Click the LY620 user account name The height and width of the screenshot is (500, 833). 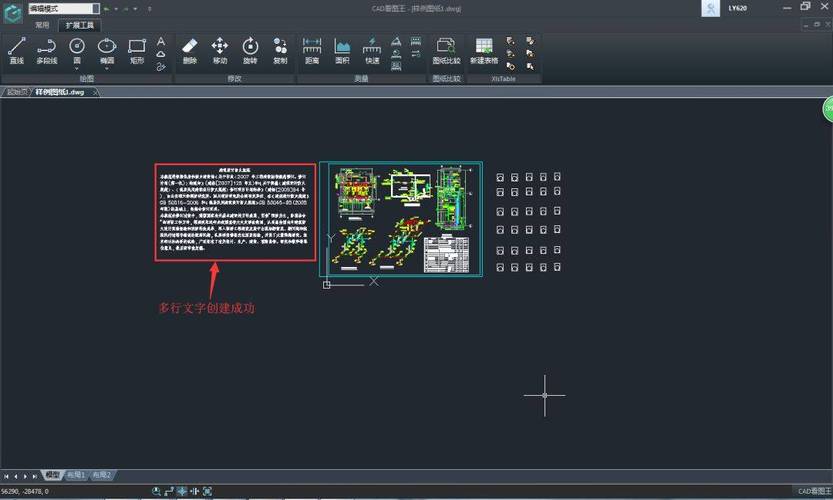tap(737, 8)
